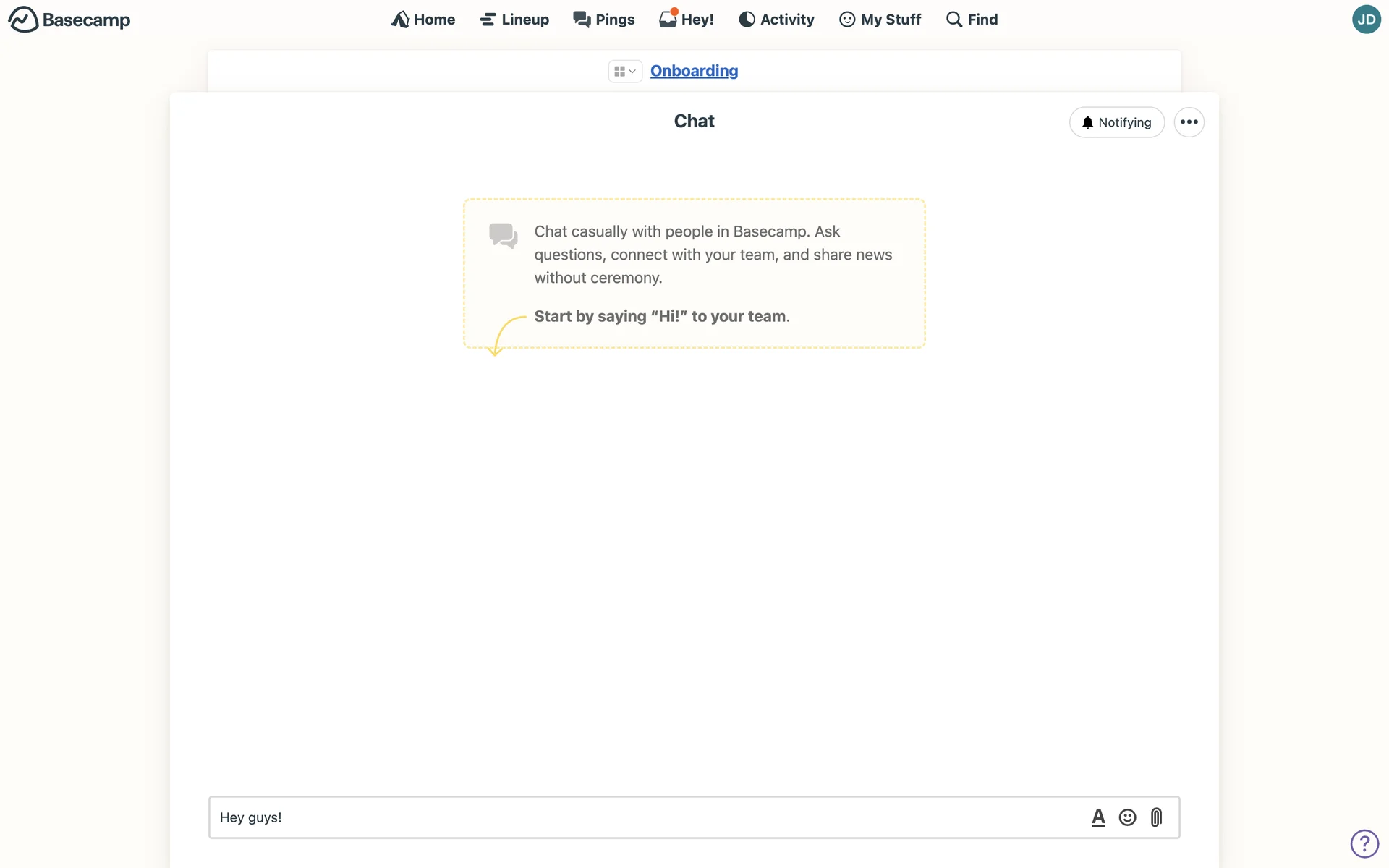
Task: Click the Basecamp logo icon
Action: (x=23, y=20)
